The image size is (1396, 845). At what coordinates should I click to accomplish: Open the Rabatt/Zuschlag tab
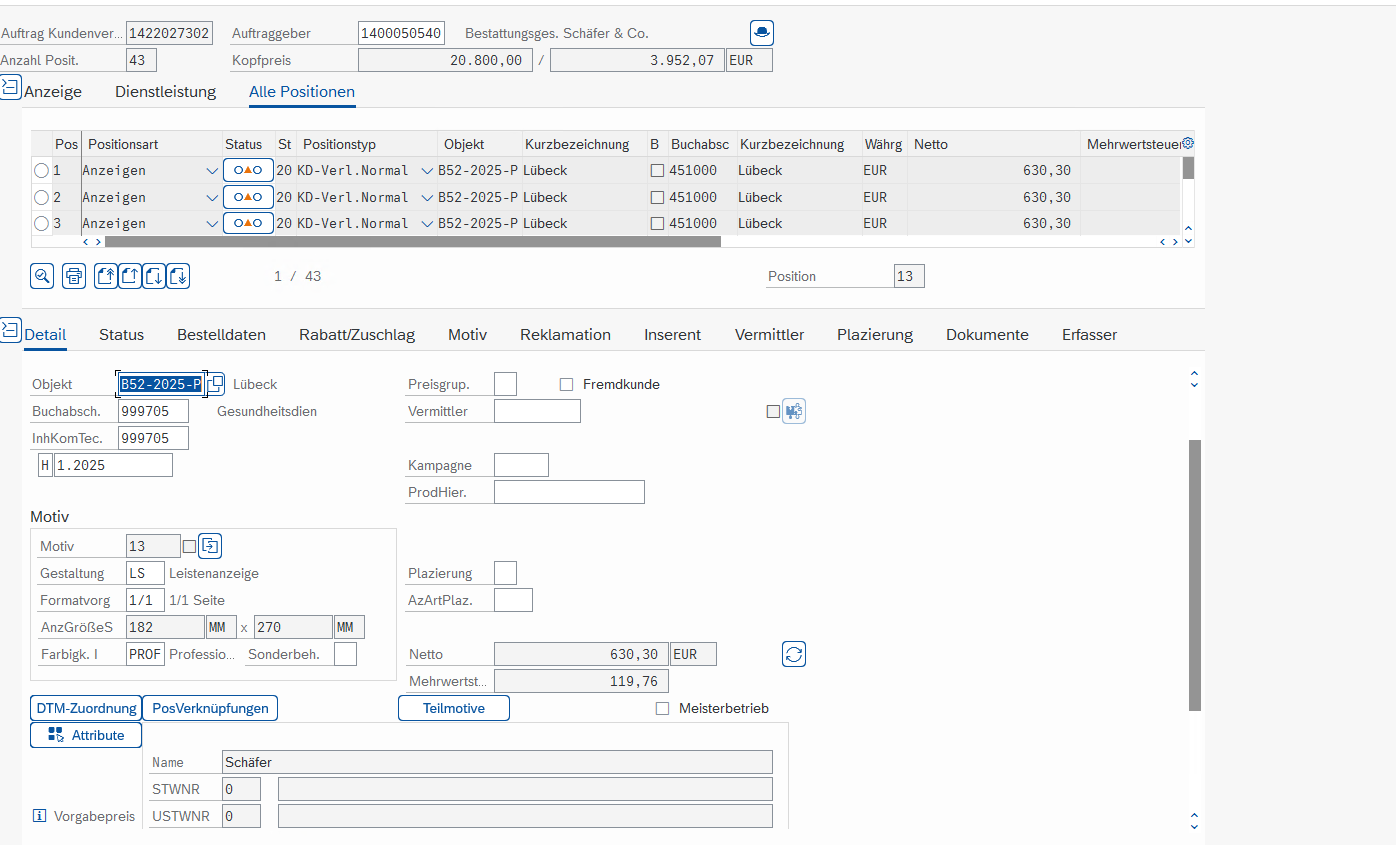pyautogui.click(x=357, y=335)
